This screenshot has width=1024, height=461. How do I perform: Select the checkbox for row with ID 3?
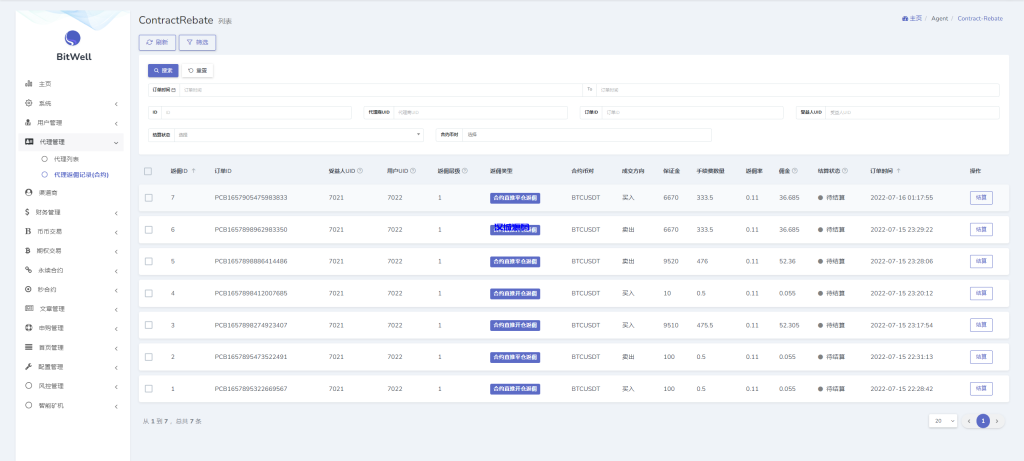pos(148,325)
